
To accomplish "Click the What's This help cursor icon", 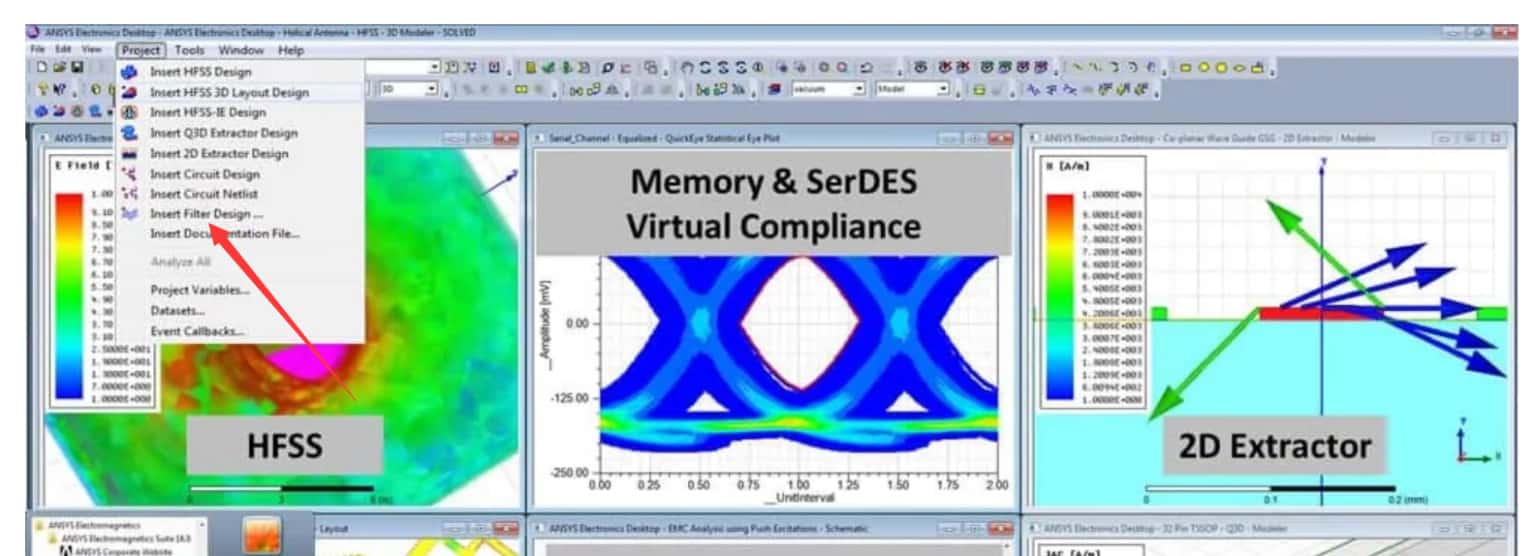I will coord(60,89).
